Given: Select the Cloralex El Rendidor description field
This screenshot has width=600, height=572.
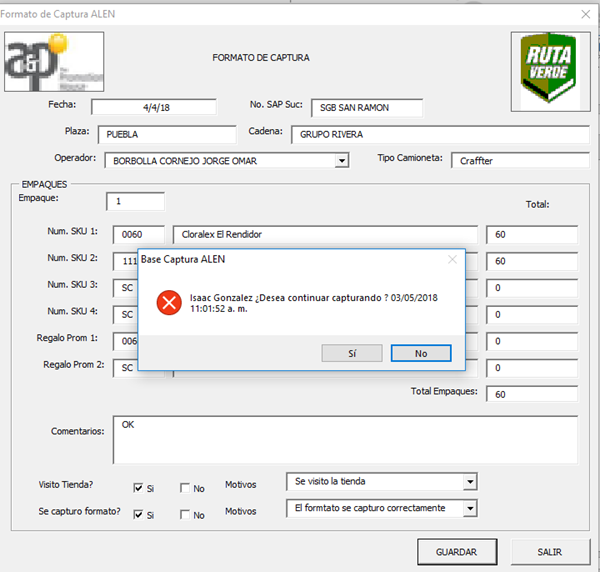Looking at the screenshot, I should 323,235.
